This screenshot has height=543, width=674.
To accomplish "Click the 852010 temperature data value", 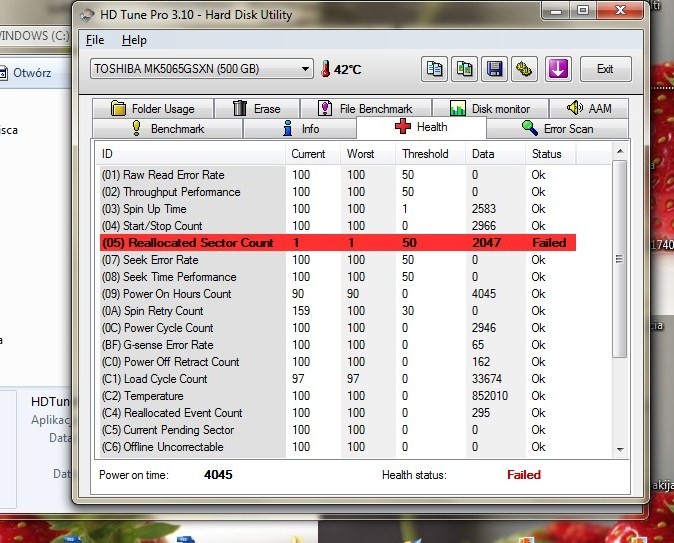I will [x=490, y=396].
